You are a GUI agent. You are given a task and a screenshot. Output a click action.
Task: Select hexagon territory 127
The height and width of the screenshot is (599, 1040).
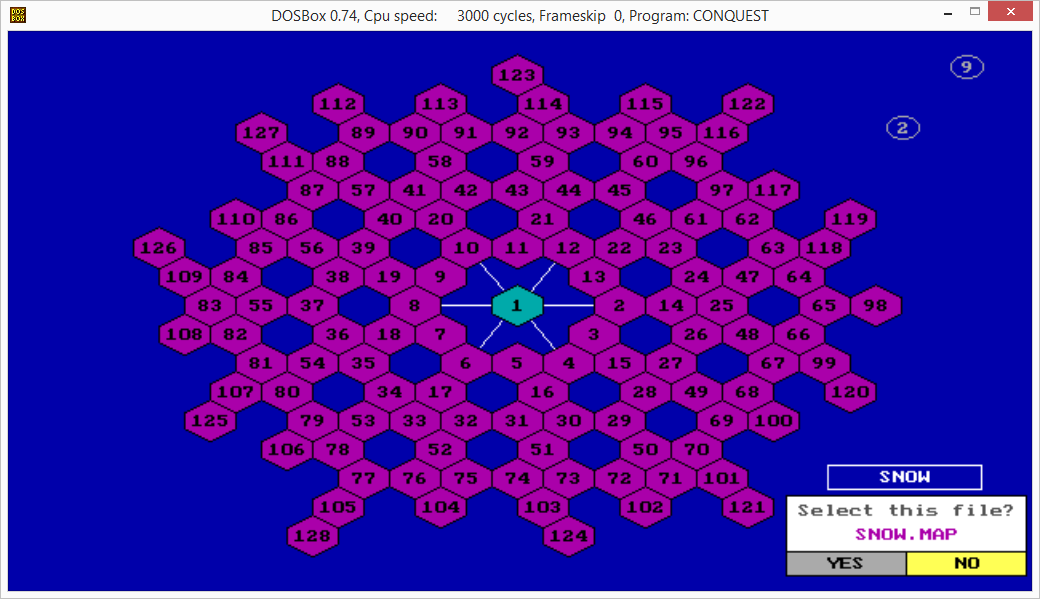(261, 133)
